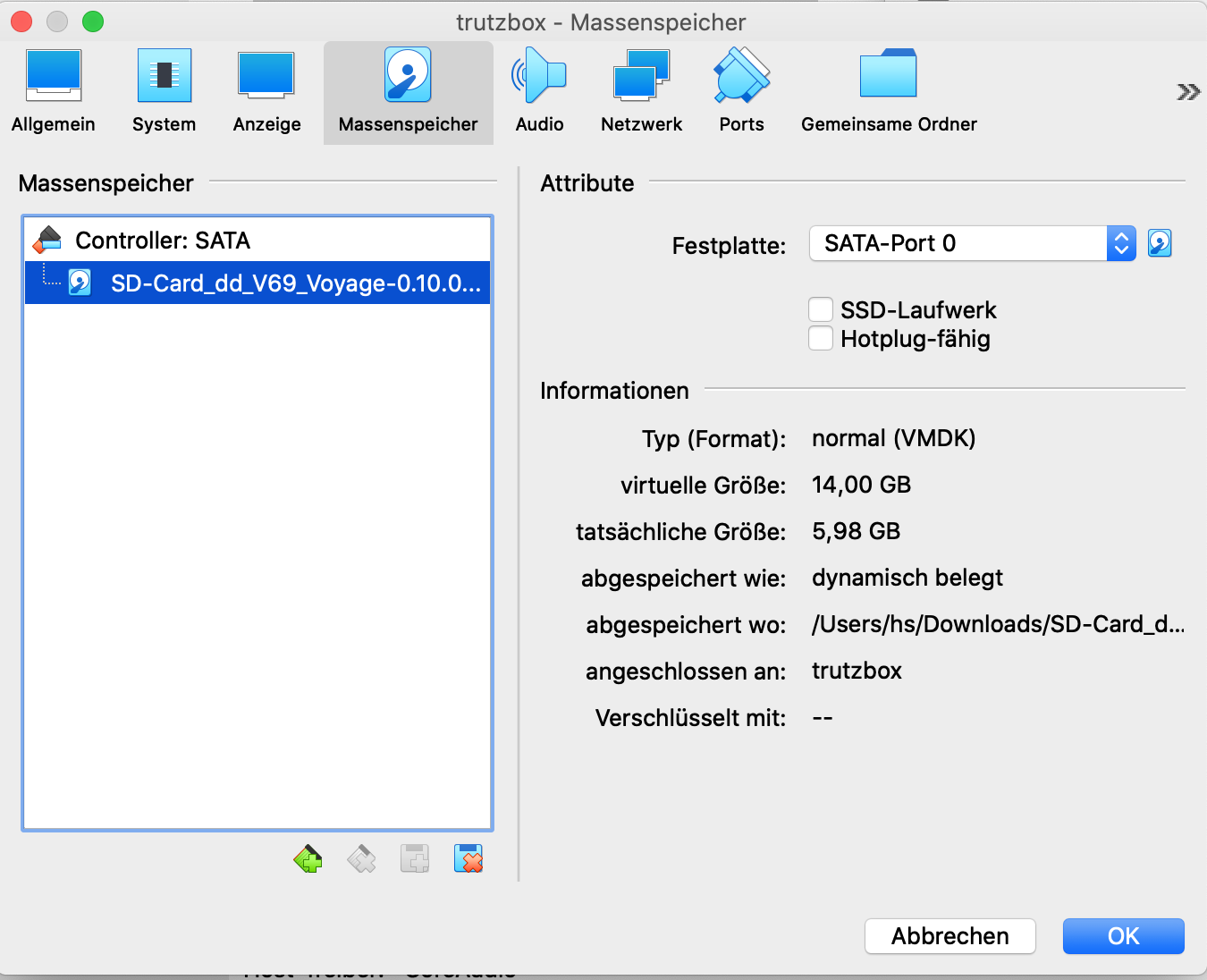
Task: Click the green macOS zoom window button
Action: coord(93,21)
